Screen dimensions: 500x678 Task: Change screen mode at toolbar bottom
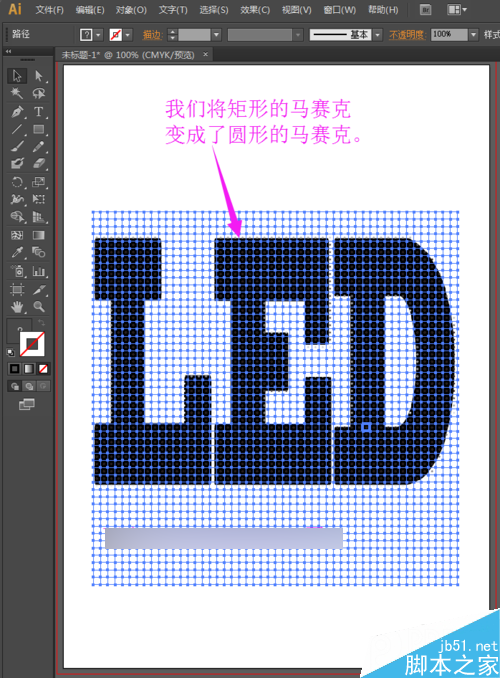tap(26, 404)
